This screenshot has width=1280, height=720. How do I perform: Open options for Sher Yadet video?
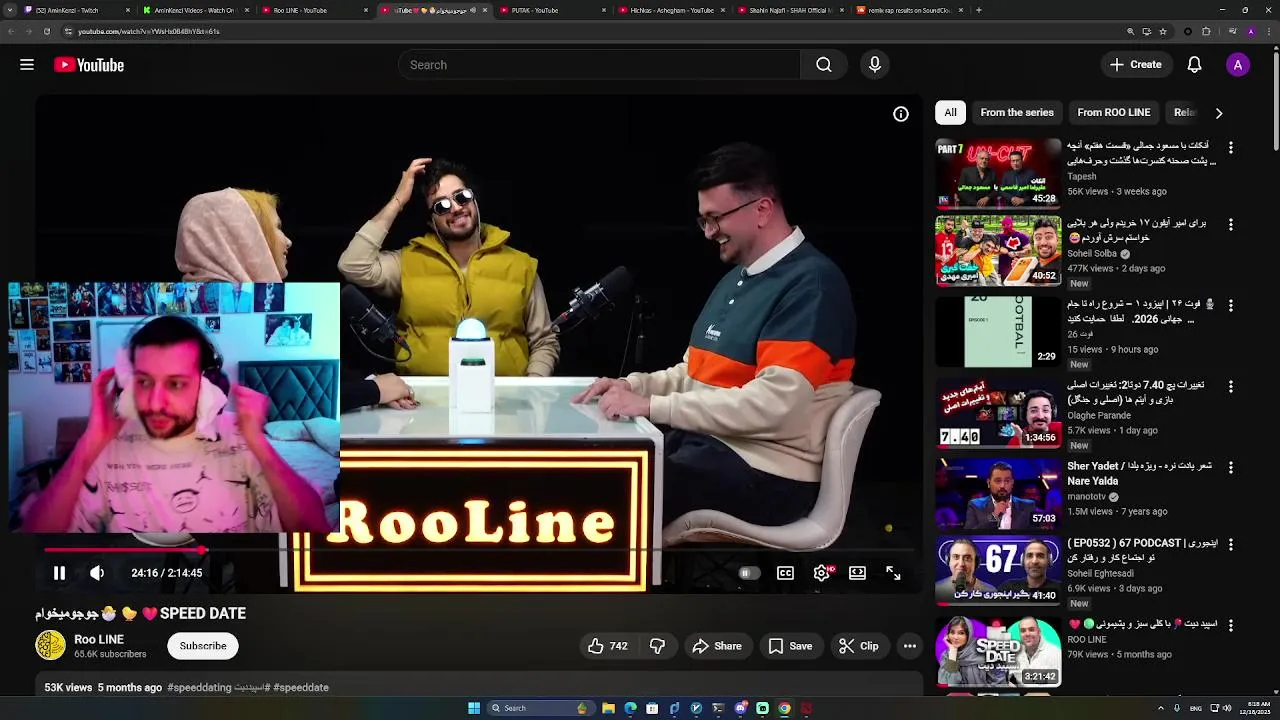click(x=1231, y=468)
